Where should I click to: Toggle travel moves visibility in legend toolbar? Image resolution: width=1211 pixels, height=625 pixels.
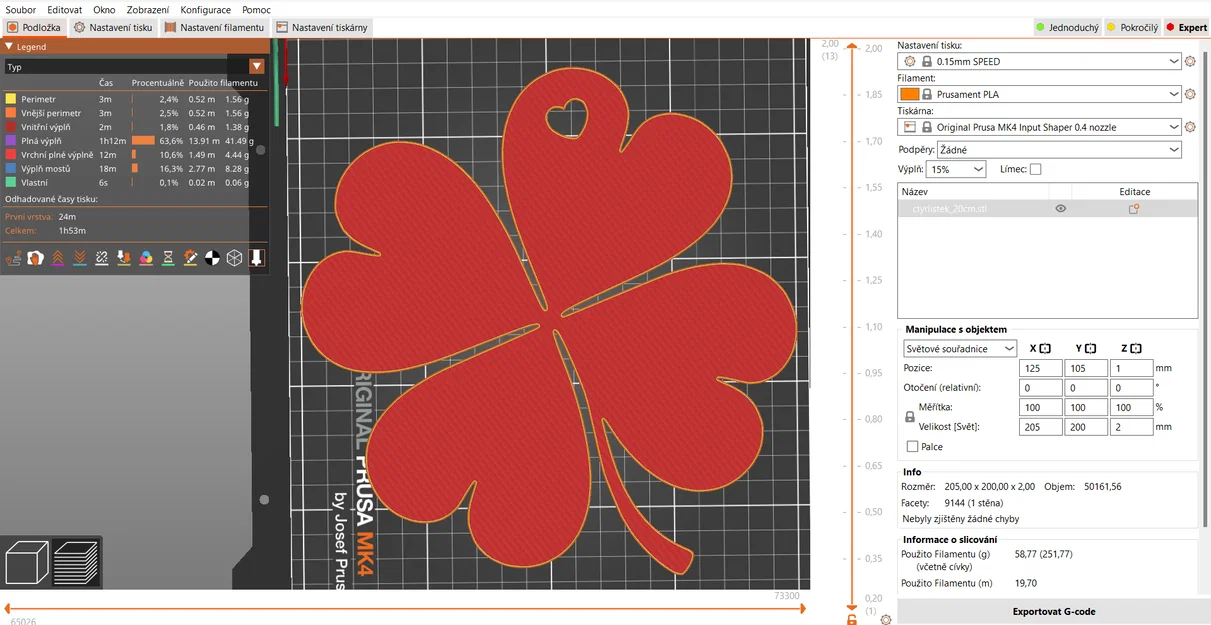pos(14,258)
